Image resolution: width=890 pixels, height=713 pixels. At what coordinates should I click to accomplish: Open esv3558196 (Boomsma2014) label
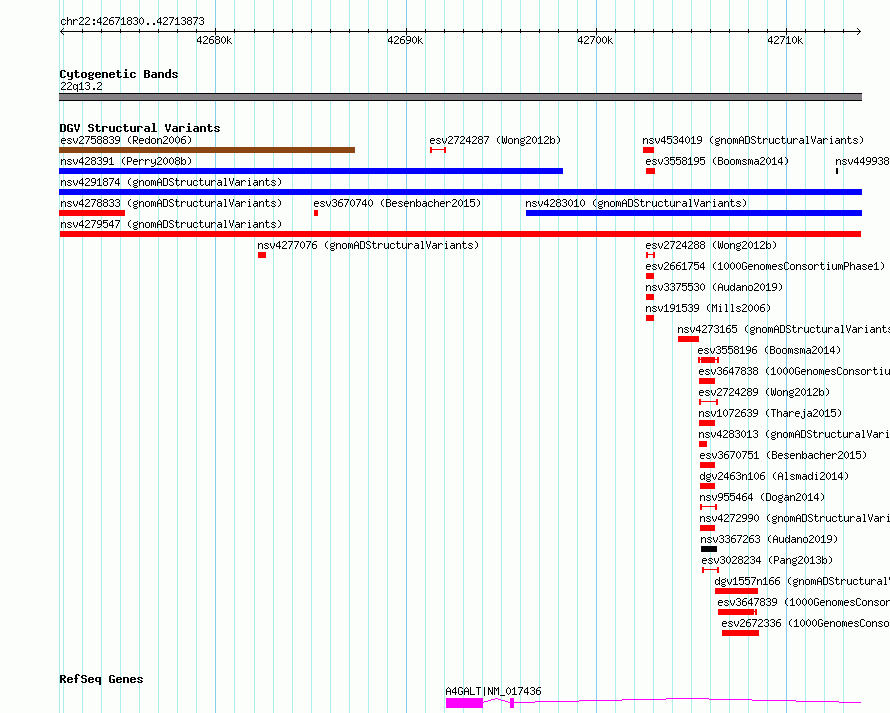click(769, 350)
